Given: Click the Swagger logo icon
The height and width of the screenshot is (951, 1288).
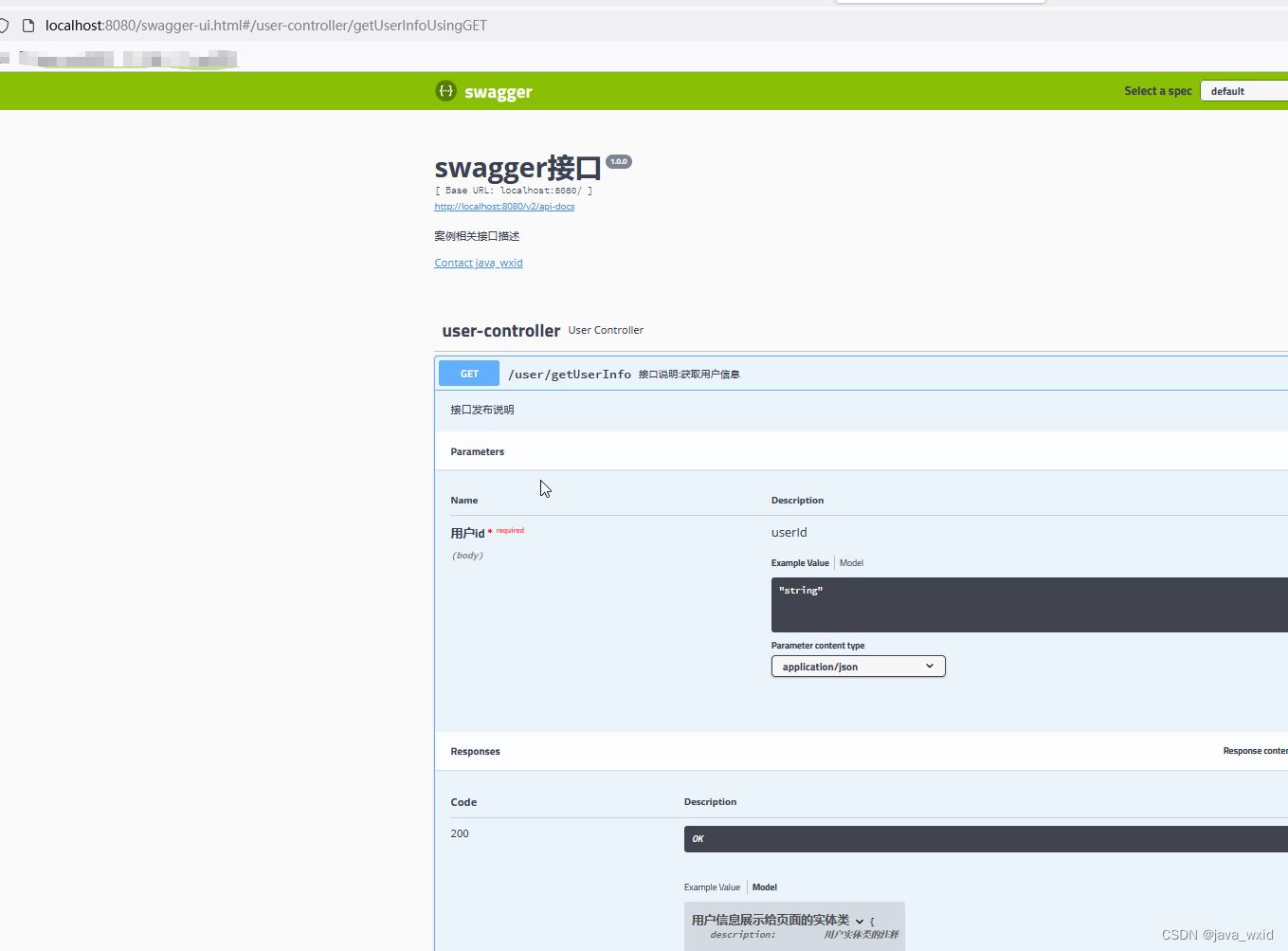Looking at the screenshot, I should point(445,91).
